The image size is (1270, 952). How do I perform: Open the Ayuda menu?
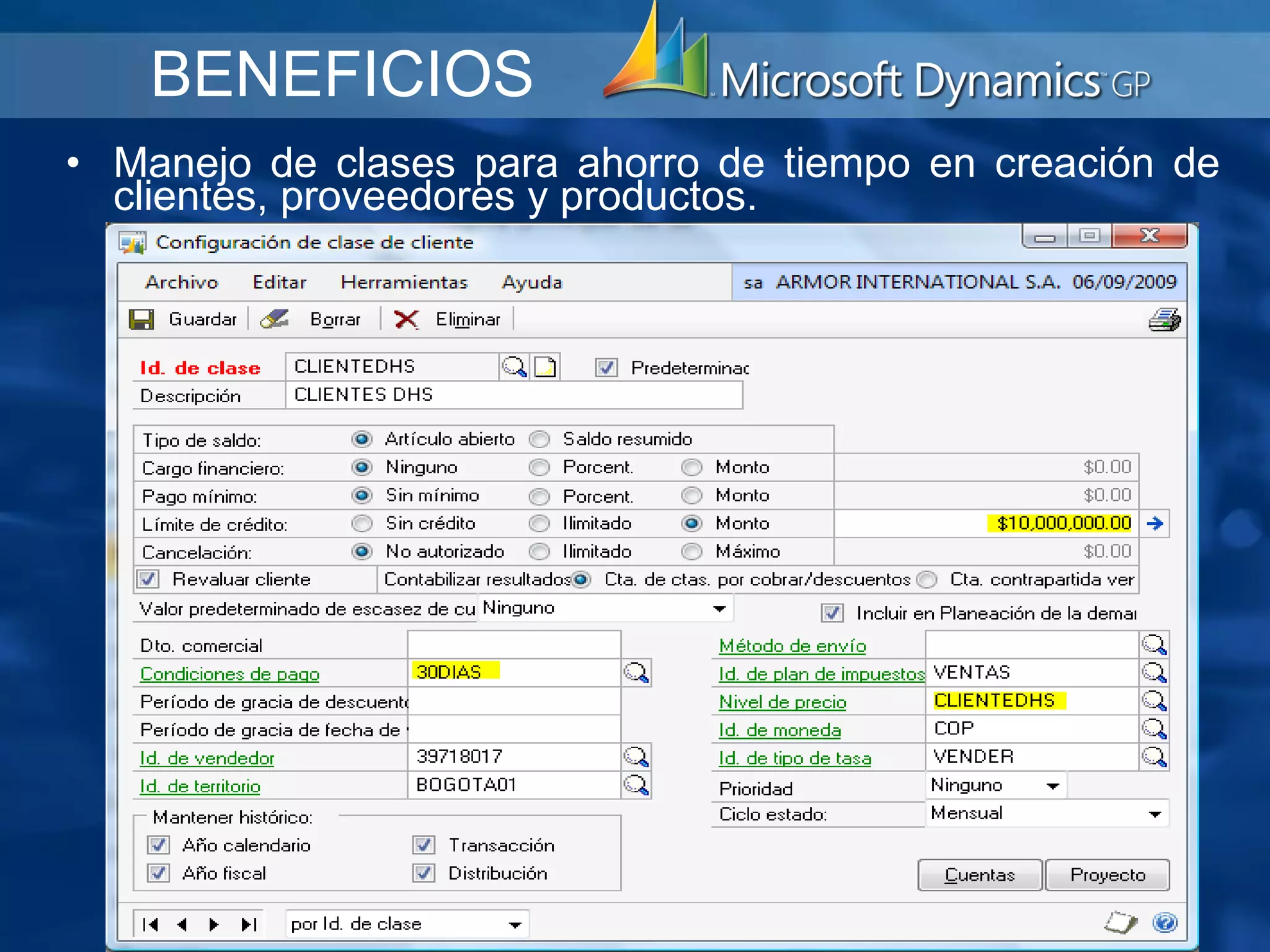532,283
